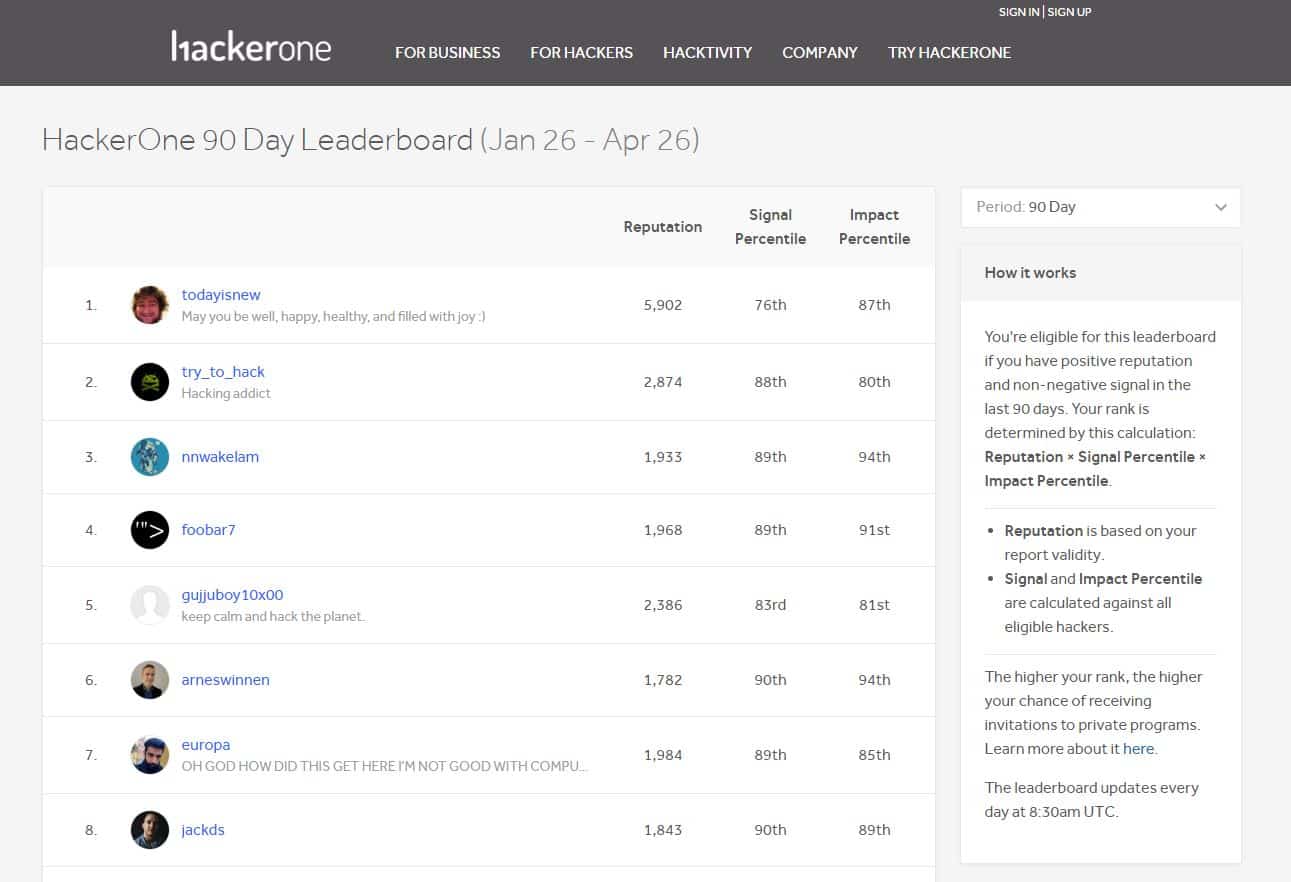Select the reputation value 2,874

[663, 382]
